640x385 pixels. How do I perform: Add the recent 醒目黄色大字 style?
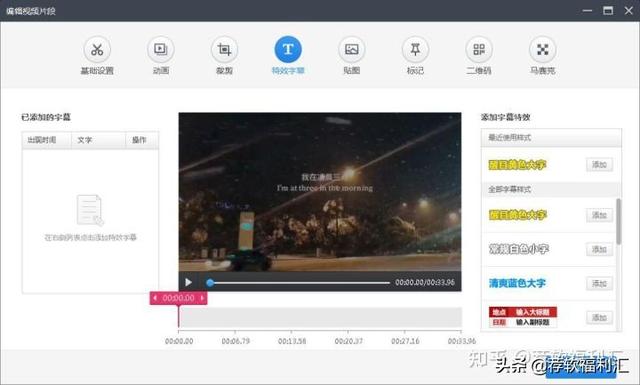[599, 165]
